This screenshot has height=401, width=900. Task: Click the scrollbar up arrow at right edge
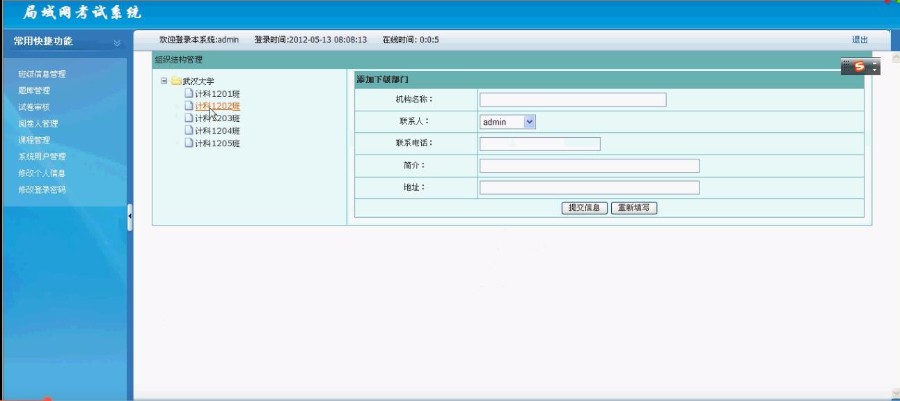(895, 59)
